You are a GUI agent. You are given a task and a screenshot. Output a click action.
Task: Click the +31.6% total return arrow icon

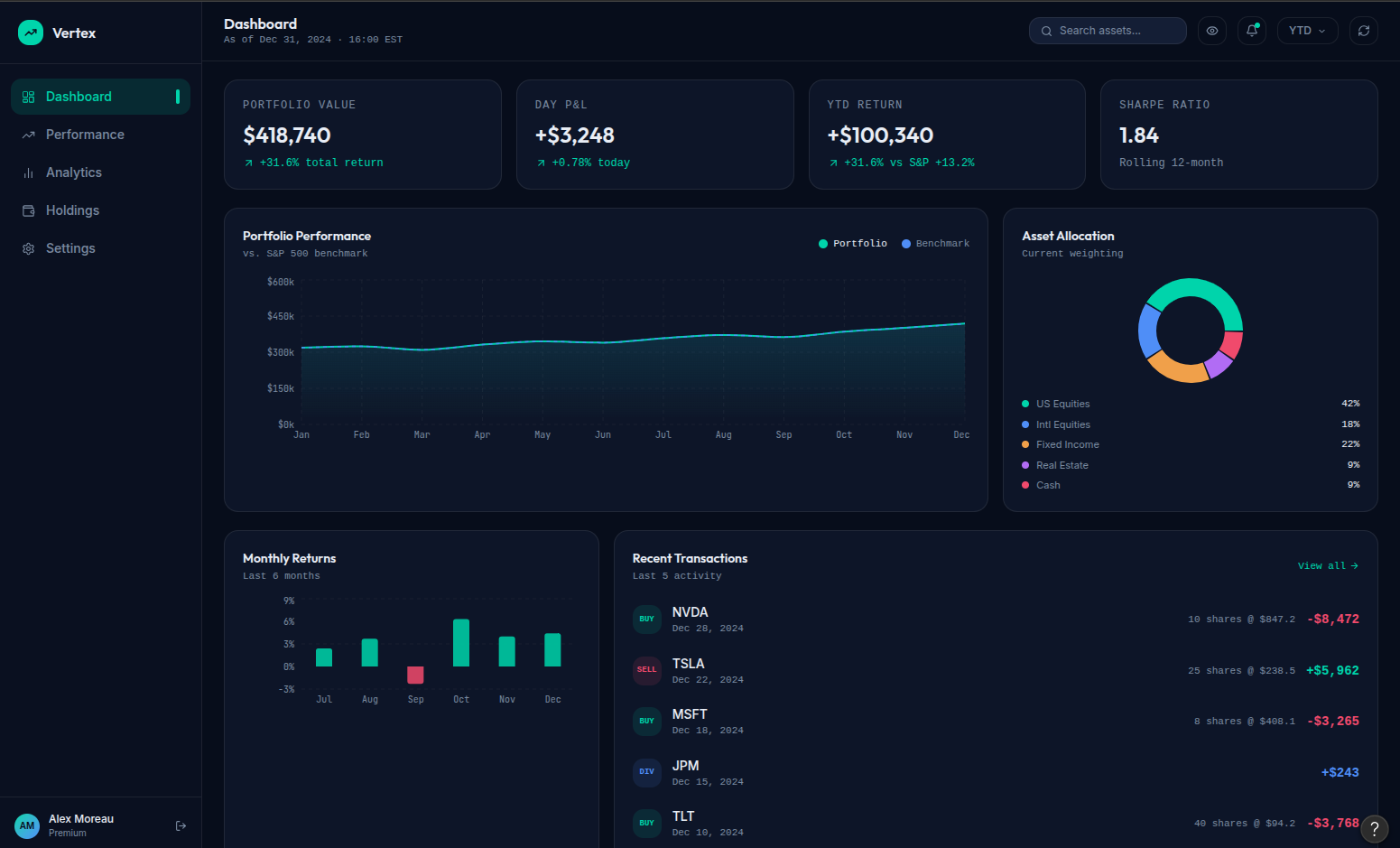click(x=249, y=163)
